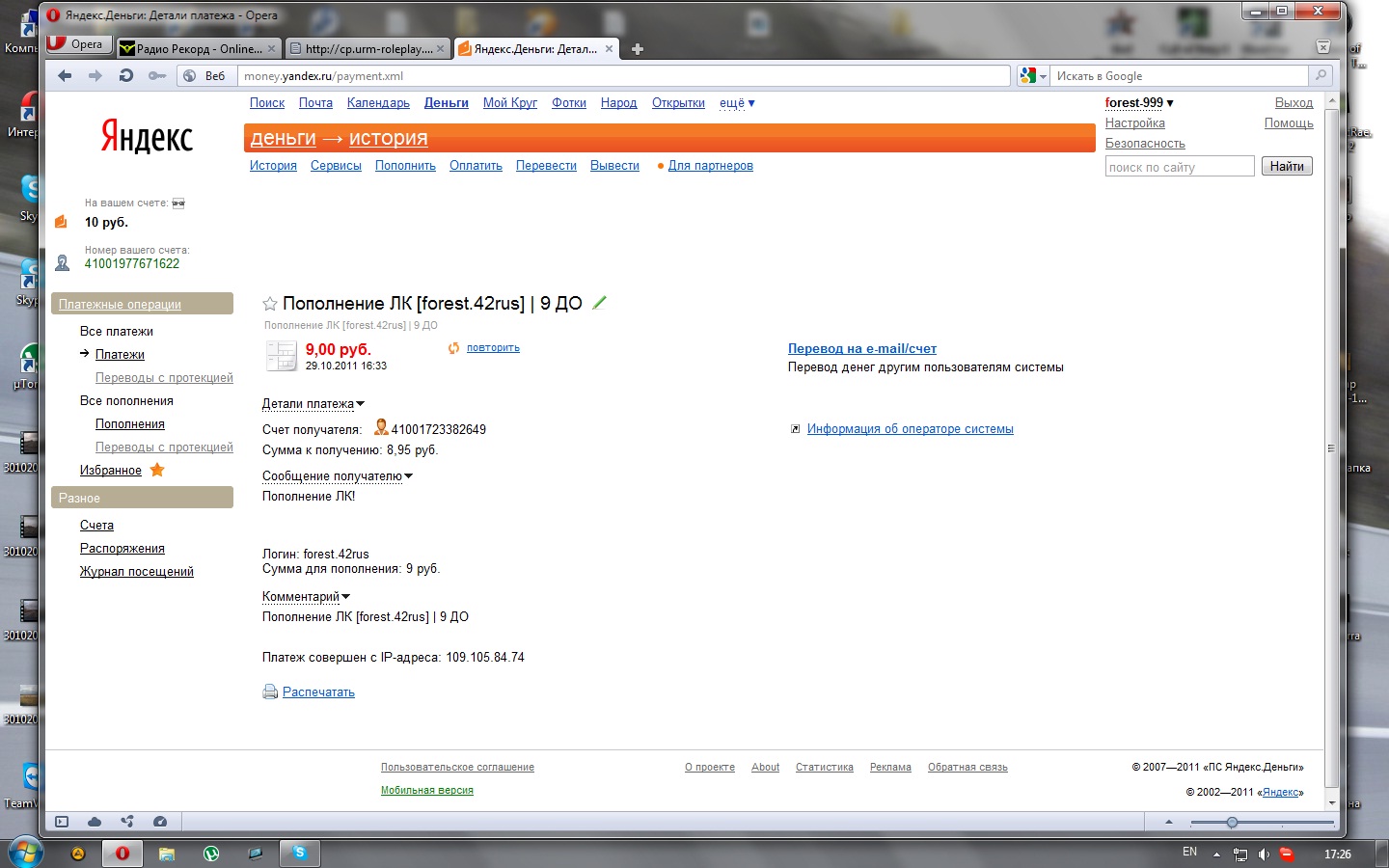This screenshot has width=1389, height=868.
Task: Open the Почта service link
Action: tap(315, 103)
